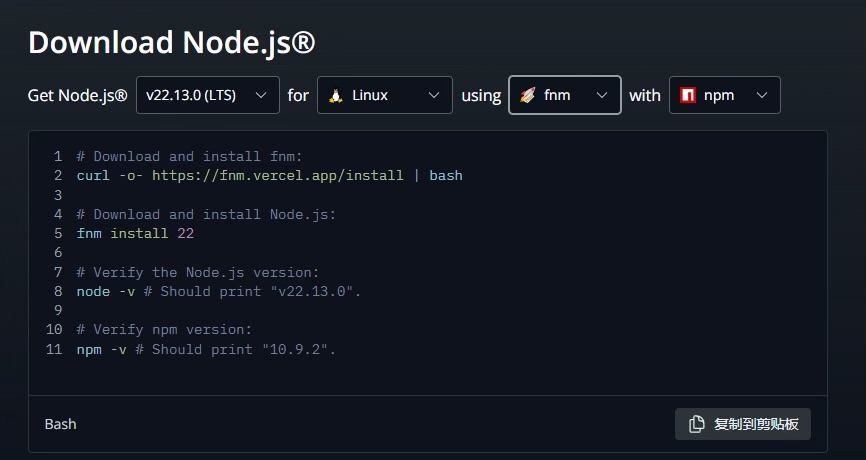Click the '# Download and install Node.js:' comment
Image resolution: width=866 pixels, height=460 pixels.
(x=206, y=214)
